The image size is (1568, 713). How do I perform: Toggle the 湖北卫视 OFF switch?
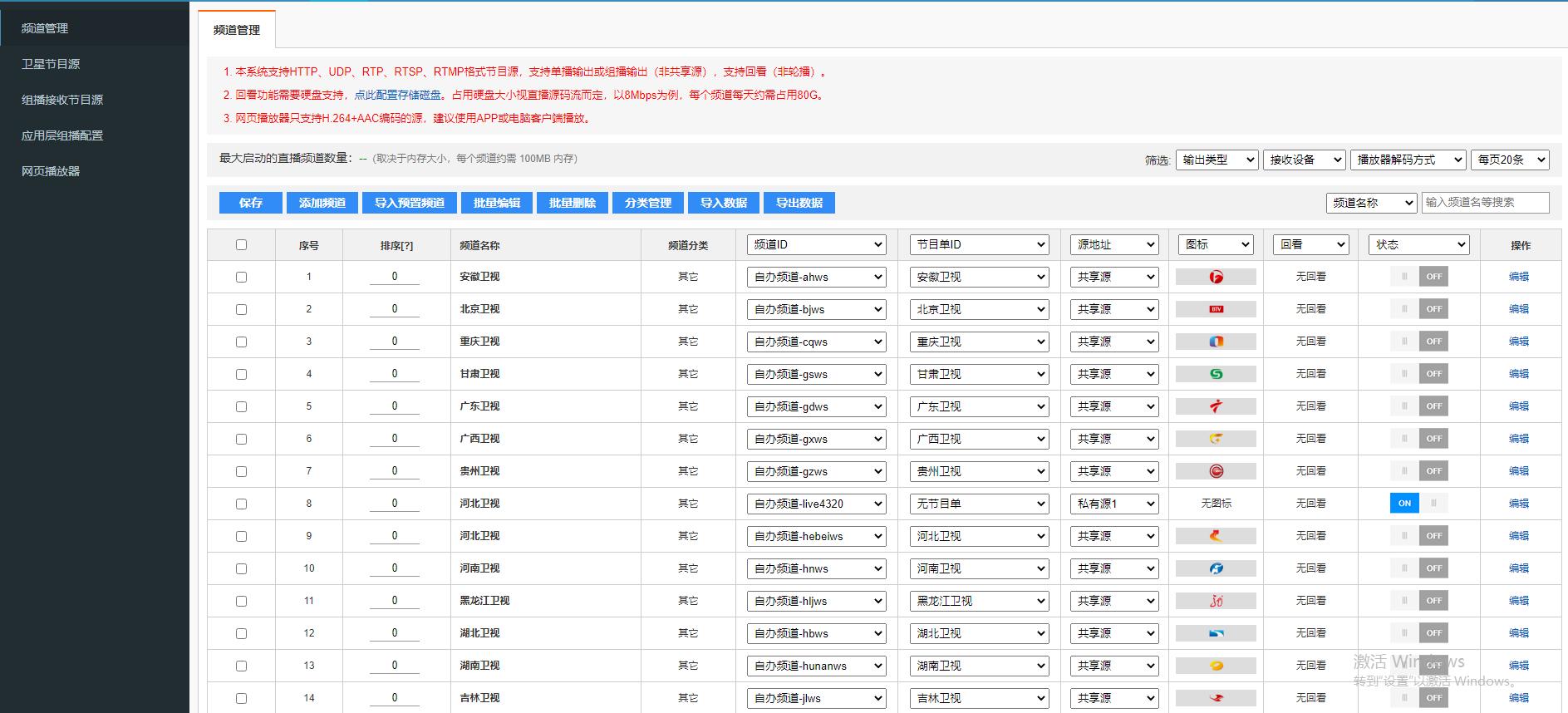coord(1419,633)
